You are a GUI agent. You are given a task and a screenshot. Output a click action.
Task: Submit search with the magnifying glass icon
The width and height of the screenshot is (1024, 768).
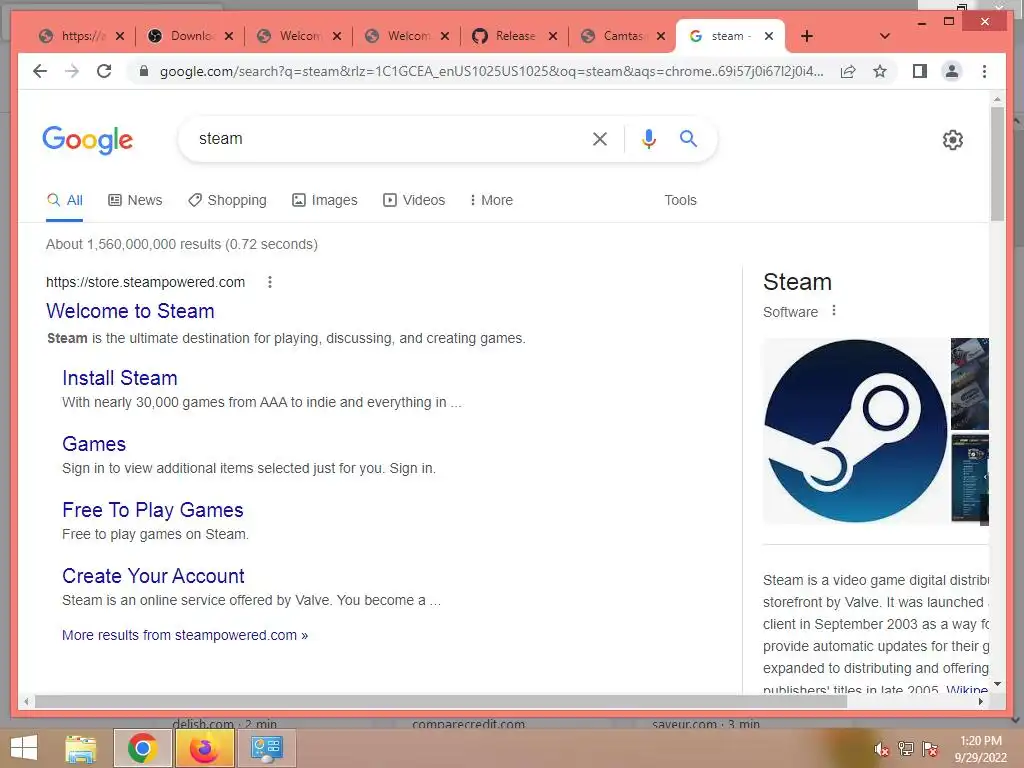[x=688, y=138]
